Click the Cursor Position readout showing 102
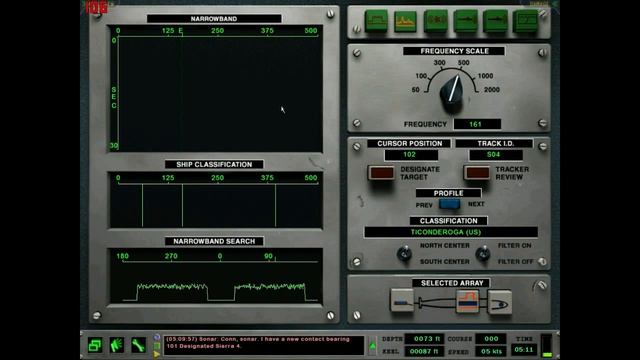The width and height of the screenshot is (640, 360). click(x=411, y=155)
